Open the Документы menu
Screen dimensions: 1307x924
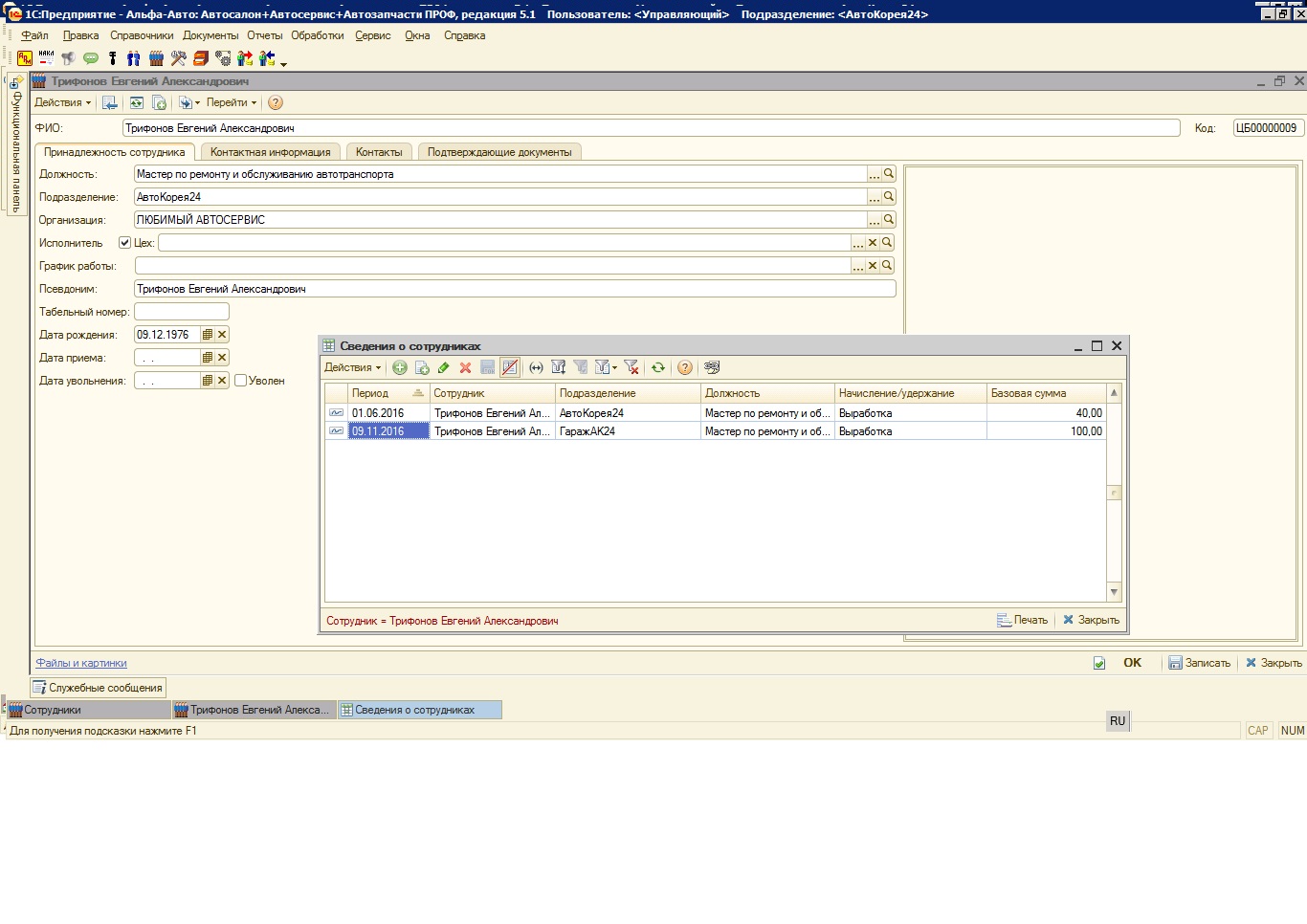pyautogui.click(x=210, y=35)
